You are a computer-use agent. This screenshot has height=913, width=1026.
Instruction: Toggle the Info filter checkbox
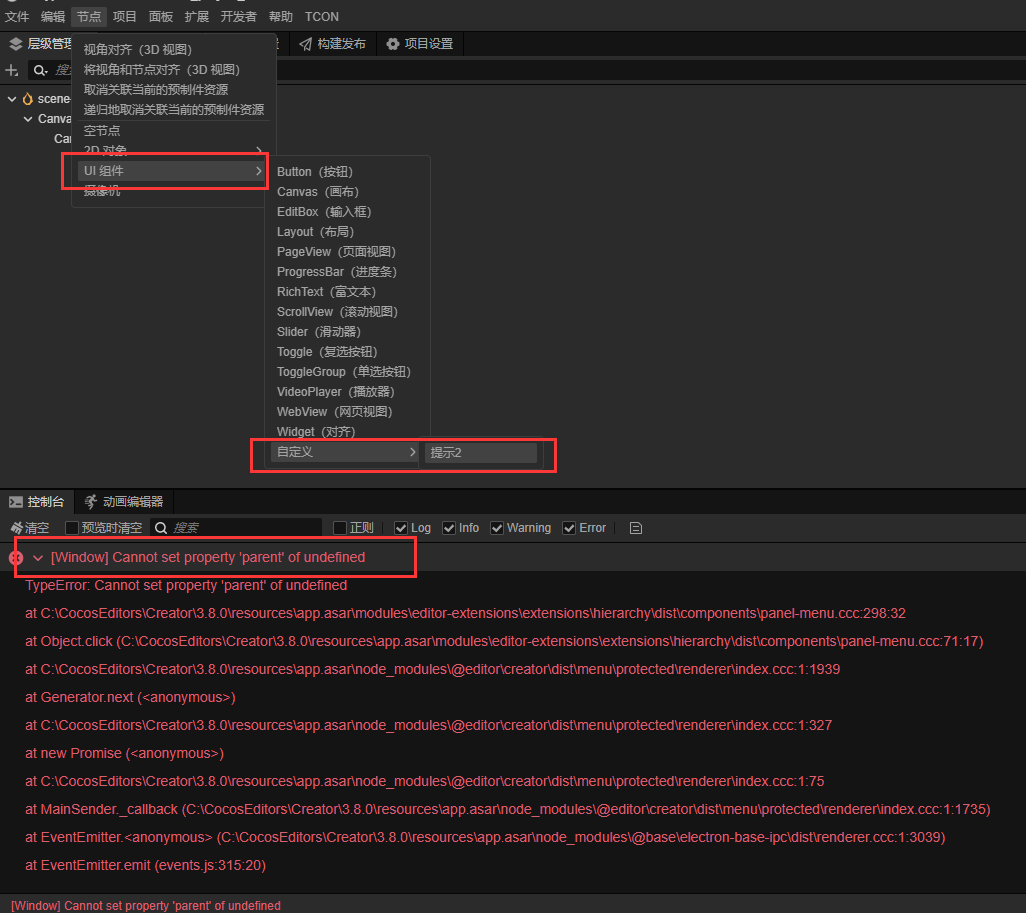pos(449,528)
